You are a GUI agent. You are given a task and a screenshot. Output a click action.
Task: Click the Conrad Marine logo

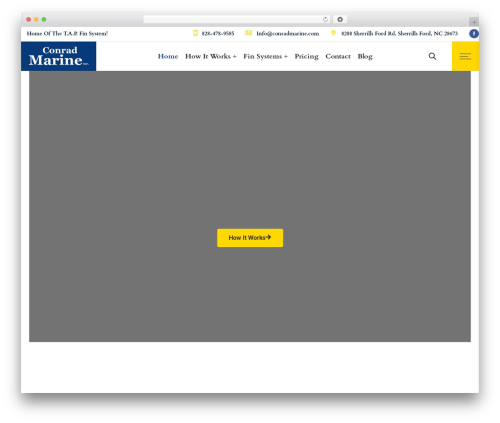pos(58,56)
